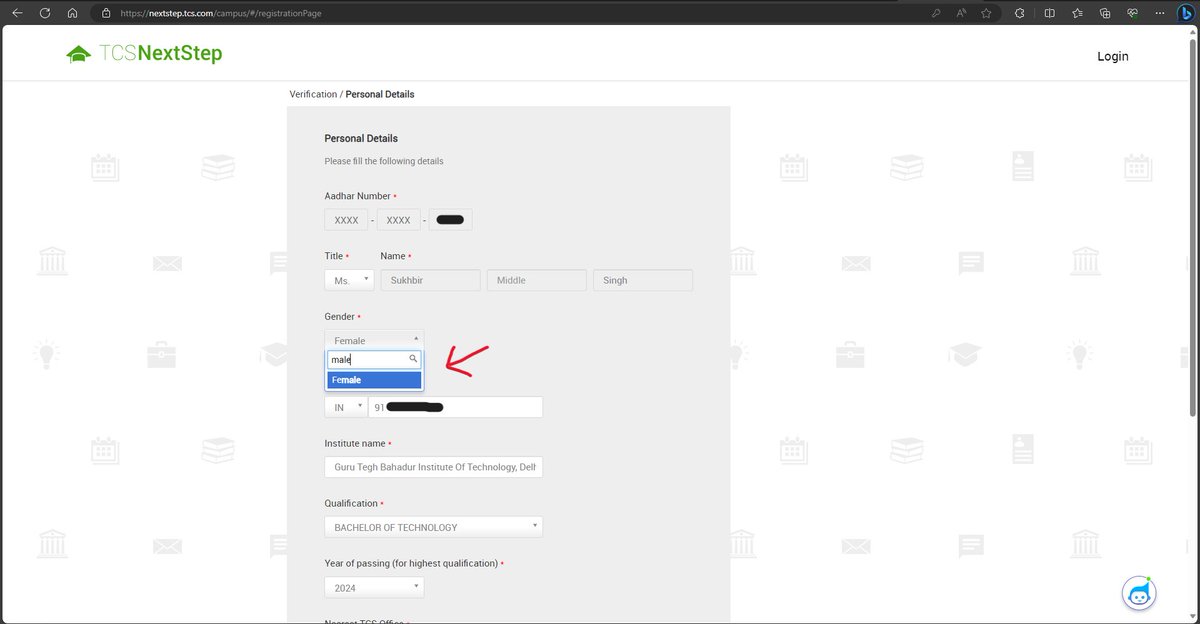Click the first Aadhar XXXX input field
The height and width of the screenshot is (624, 1200).
point(346,219)
